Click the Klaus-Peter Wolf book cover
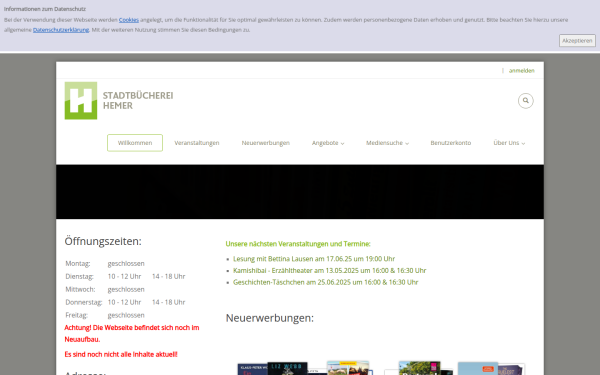600x375 pixels. (x=252, y=370)
